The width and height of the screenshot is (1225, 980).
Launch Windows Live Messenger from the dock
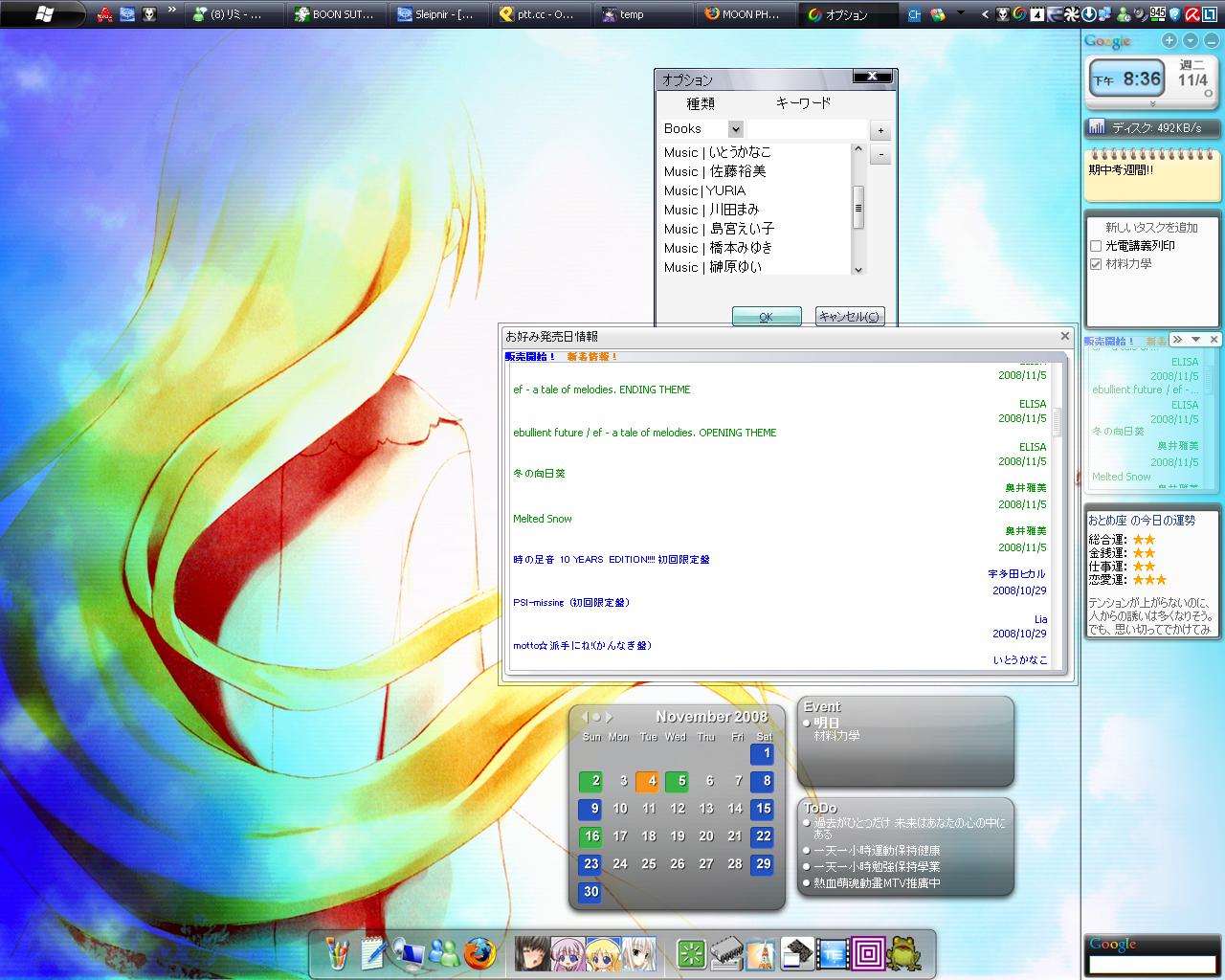point(444,953)
